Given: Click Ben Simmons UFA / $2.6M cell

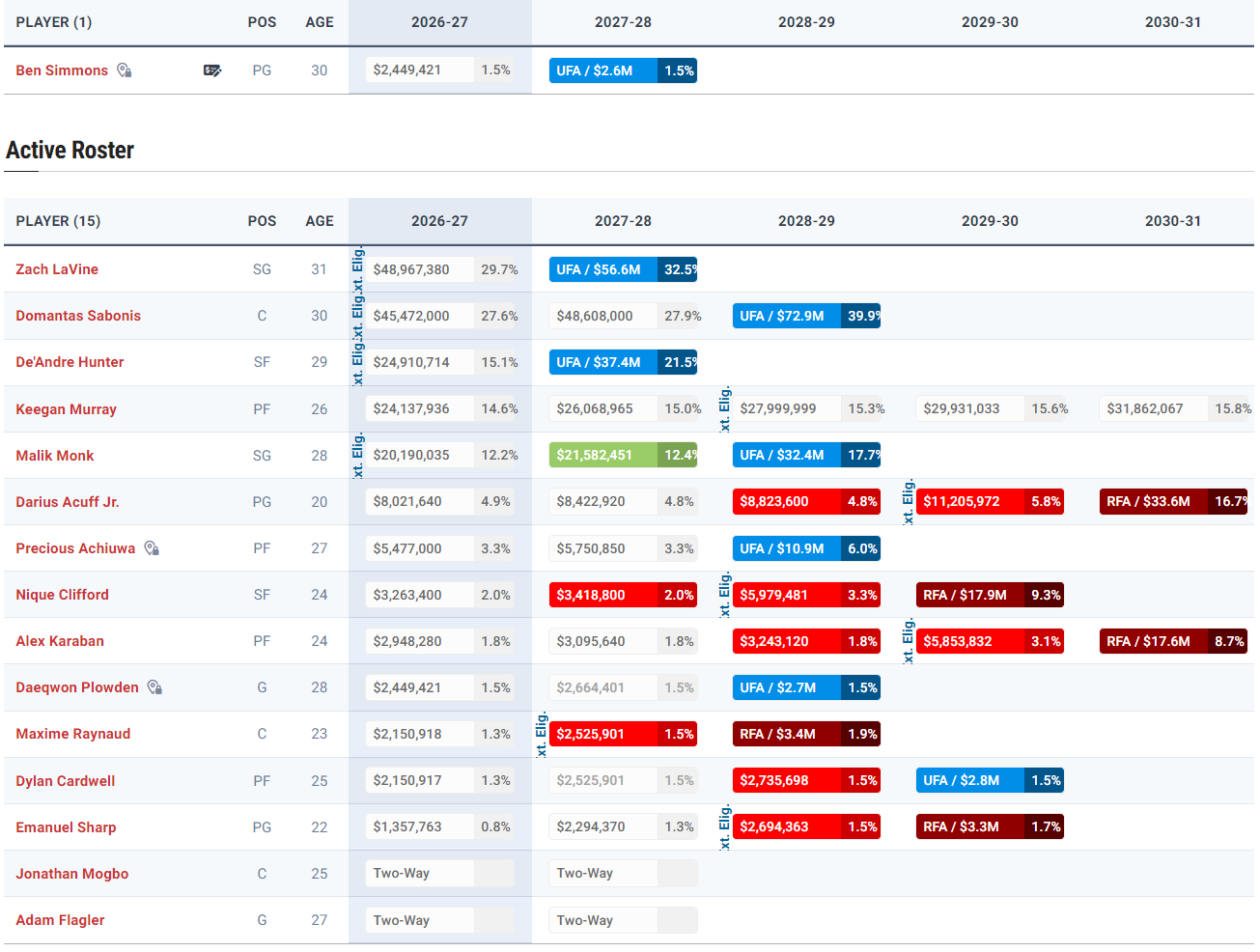Looking at the screenshot, I should (623, 70).
